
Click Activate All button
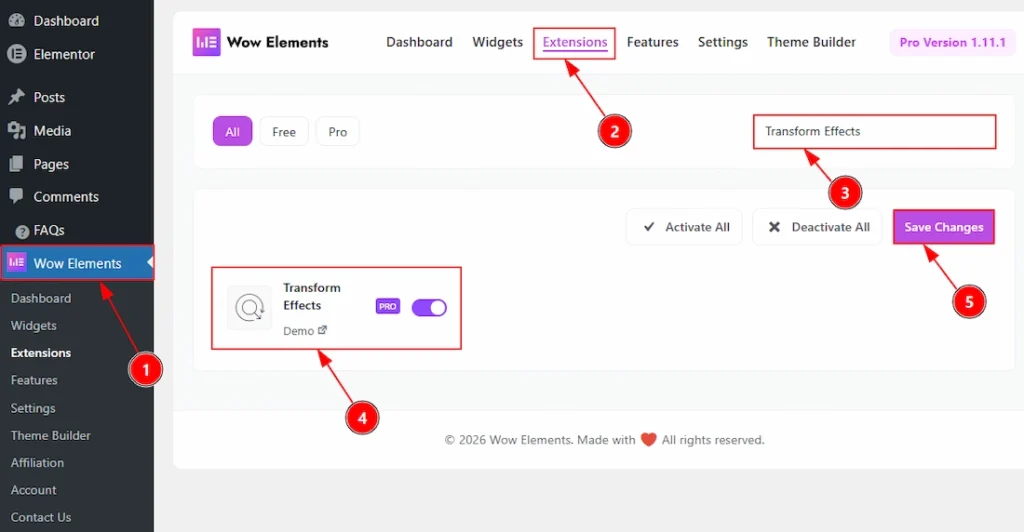click(684, 227)
